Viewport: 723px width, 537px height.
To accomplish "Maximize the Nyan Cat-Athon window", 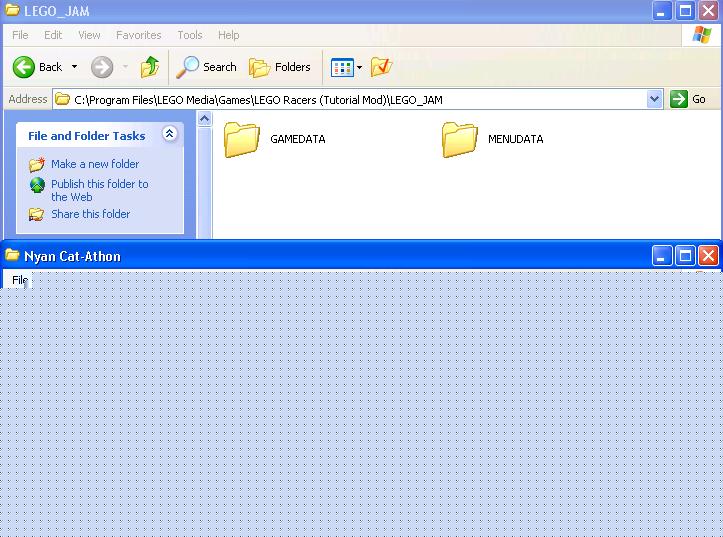I will (685, 255).
